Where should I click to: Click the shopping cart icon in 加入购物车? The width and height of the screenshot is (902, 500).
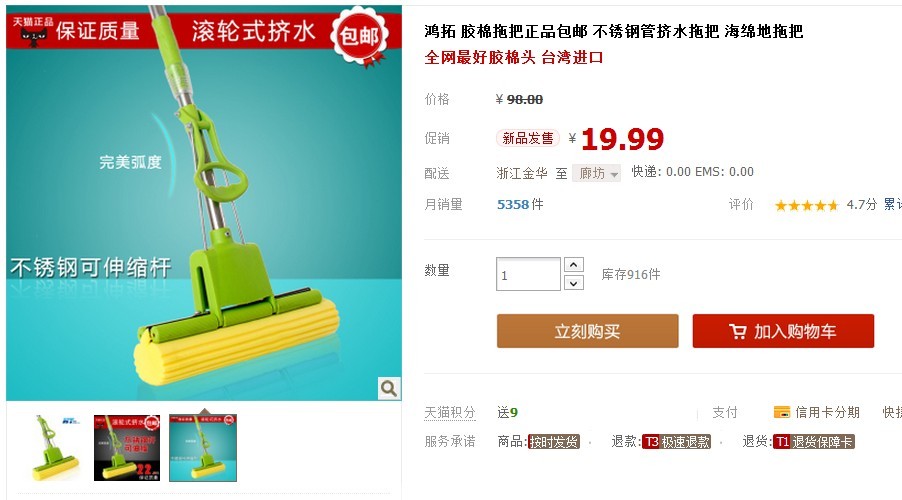tap(737, 331)
